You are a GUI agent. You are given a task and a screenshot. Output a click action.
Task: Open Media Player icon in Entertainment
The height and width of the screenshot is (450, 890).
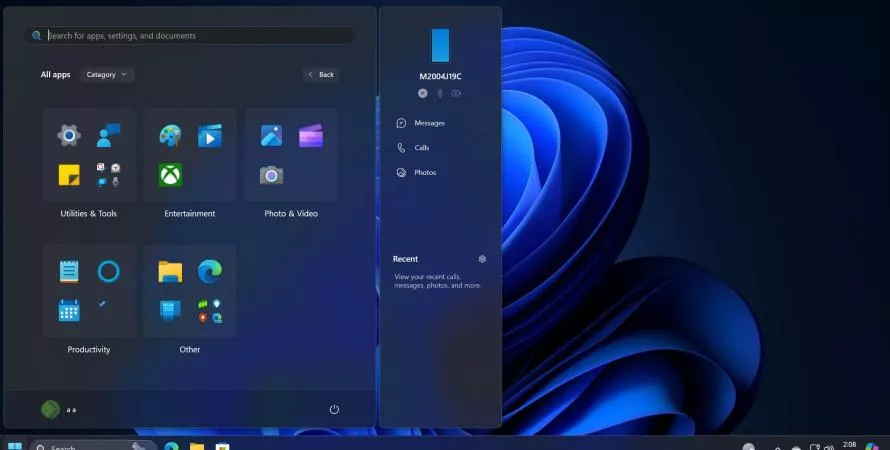tap(210, 136)
